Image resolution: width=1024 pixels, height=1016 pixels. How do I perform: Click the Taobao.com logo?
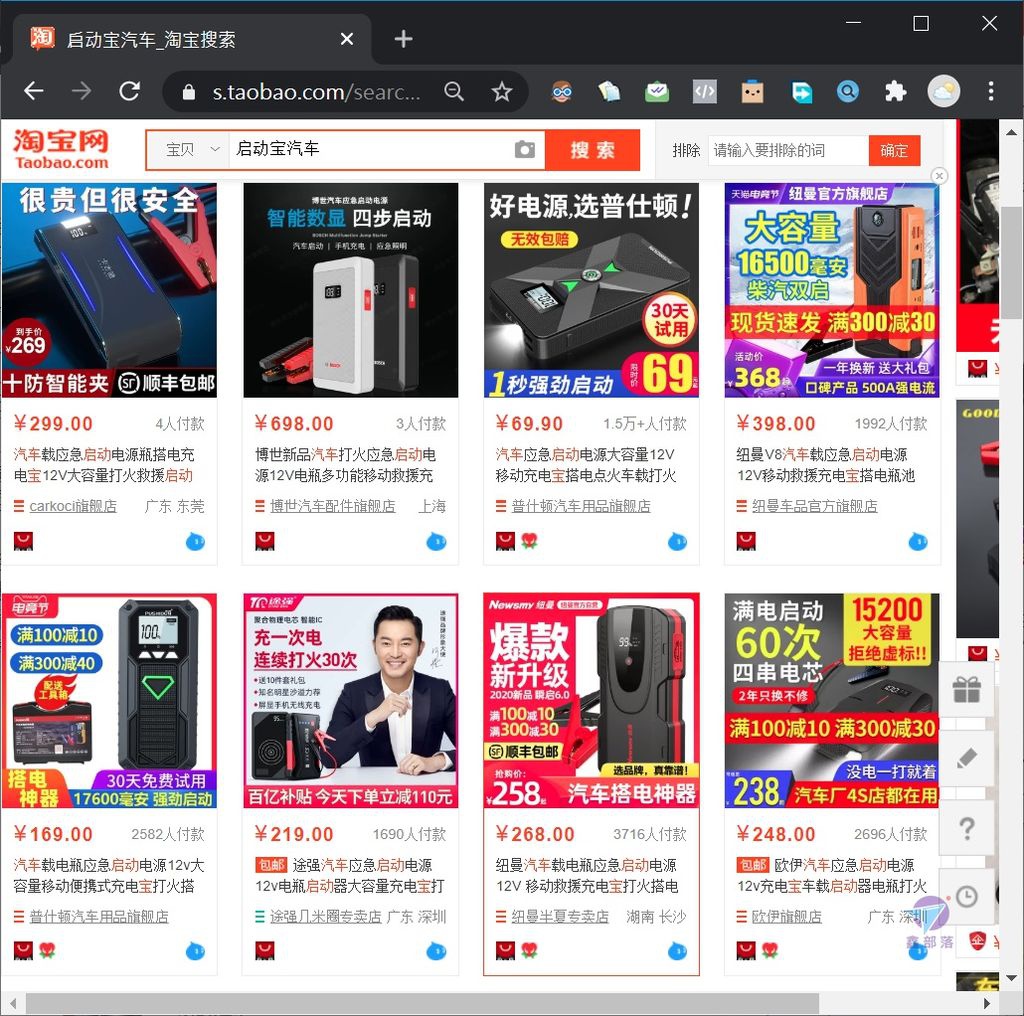[61, 150]
